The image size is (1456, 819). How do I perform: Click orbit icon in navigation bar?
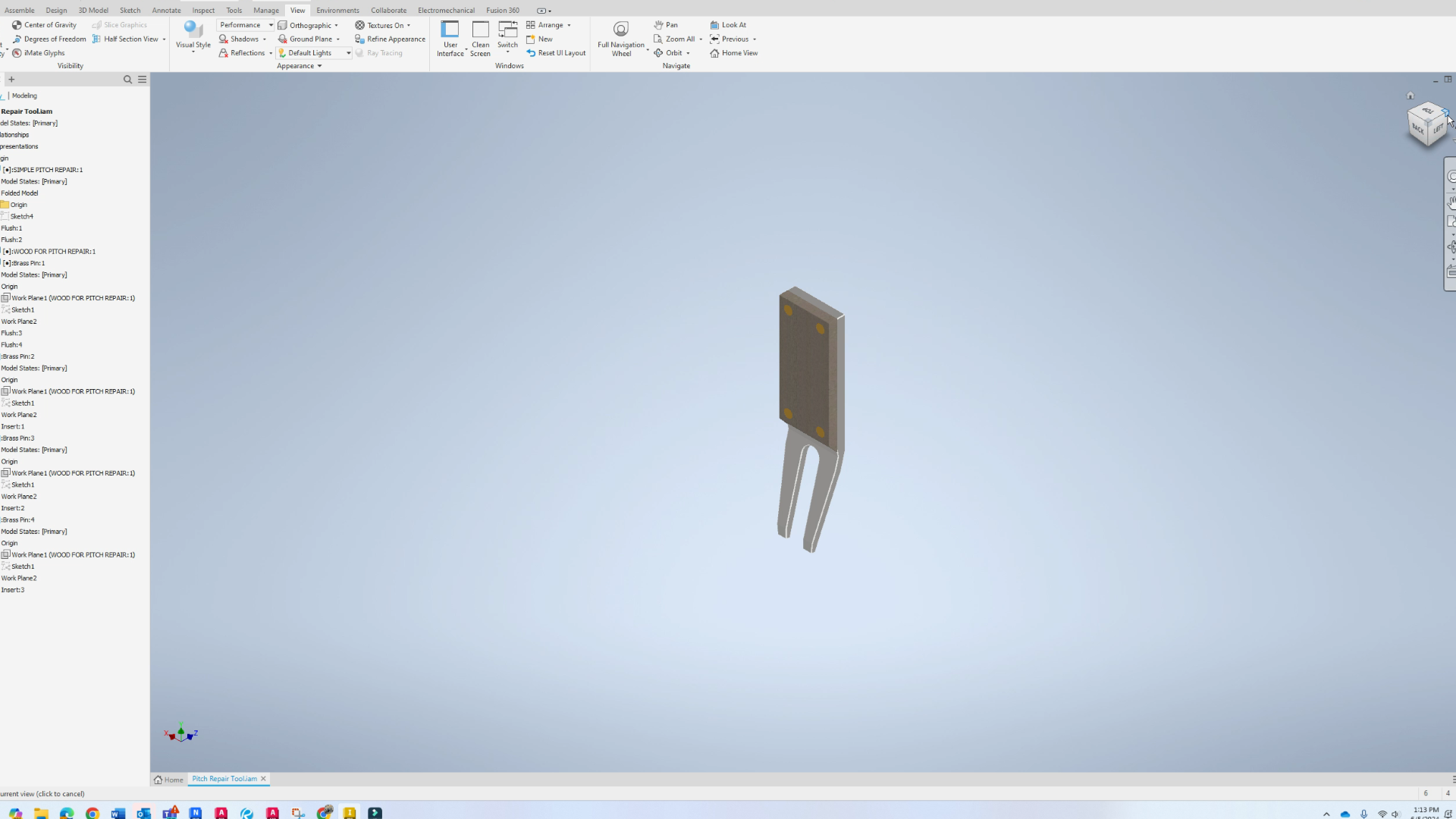(1451, 246)
